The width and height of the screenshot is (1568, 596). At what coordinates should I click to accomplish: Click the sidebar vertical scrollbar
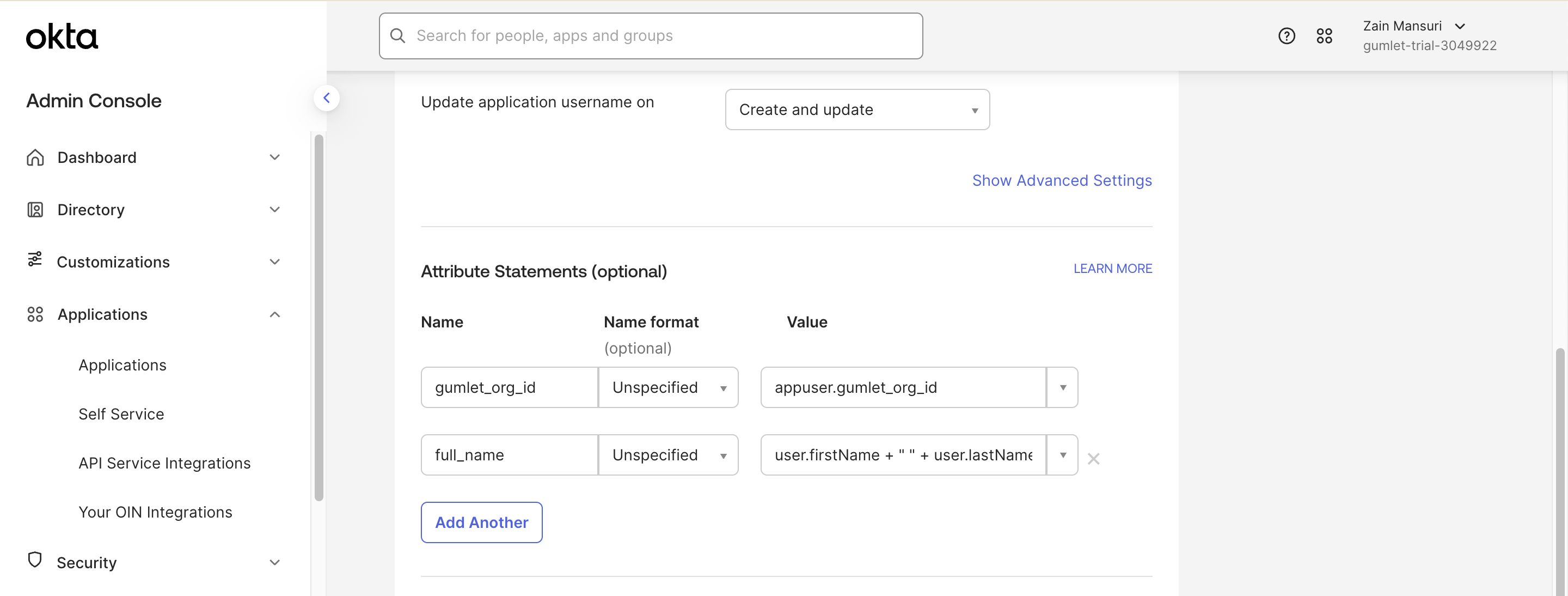tap(318, 318)
